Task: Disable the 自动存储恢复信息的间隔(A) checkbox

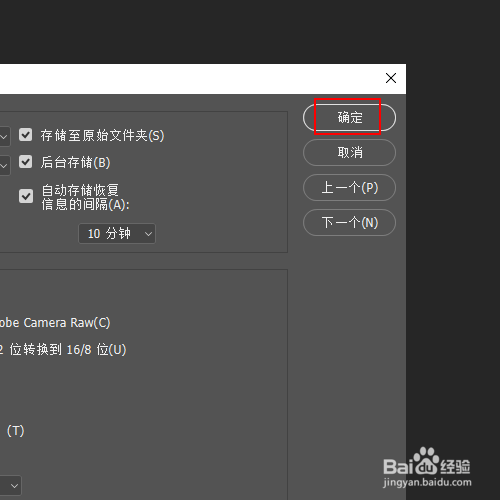Action: coord(26,196)
